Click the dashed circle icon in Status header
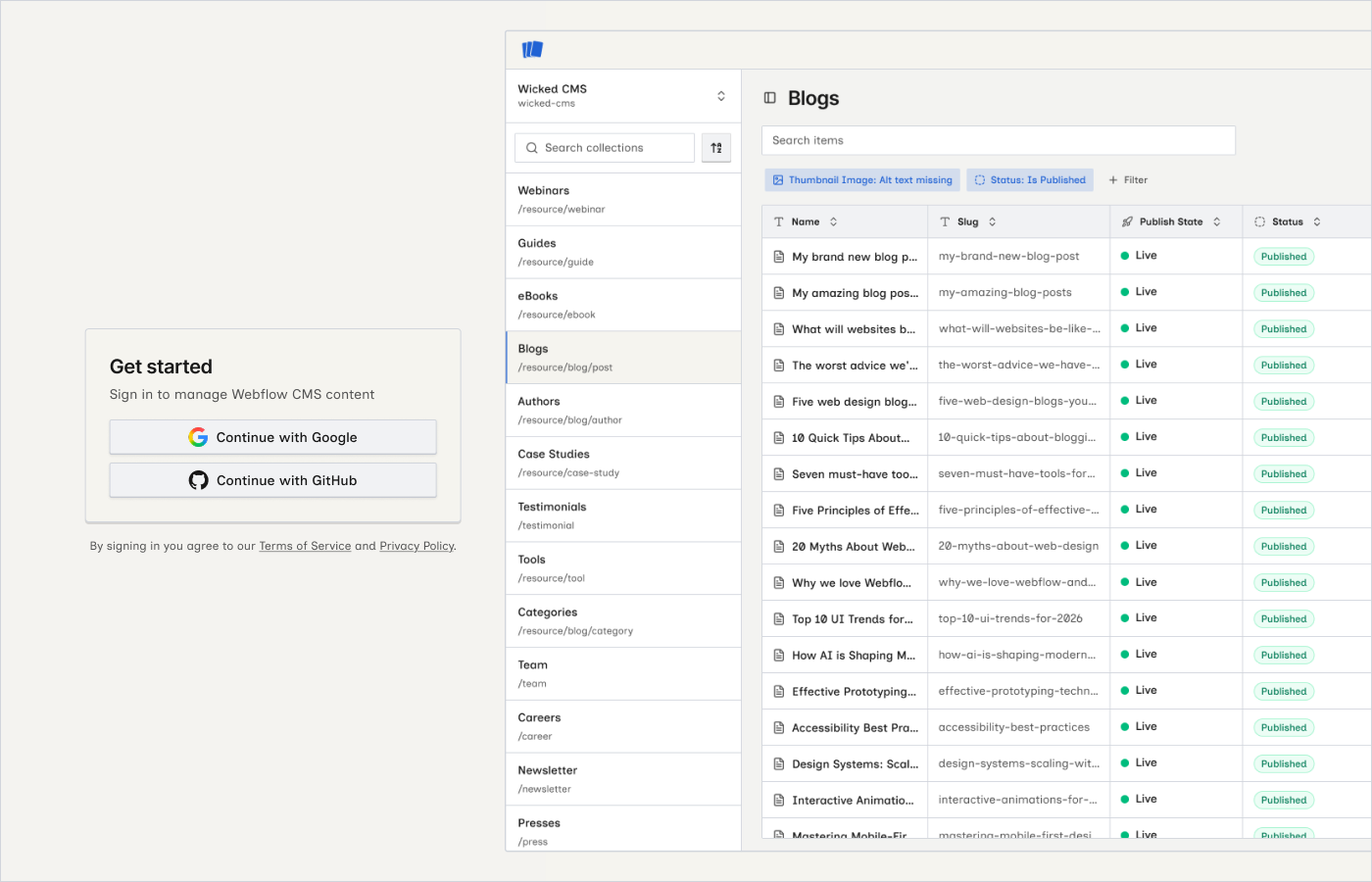The width and height of the screenshot is (1372, 882). point(1260,222)
